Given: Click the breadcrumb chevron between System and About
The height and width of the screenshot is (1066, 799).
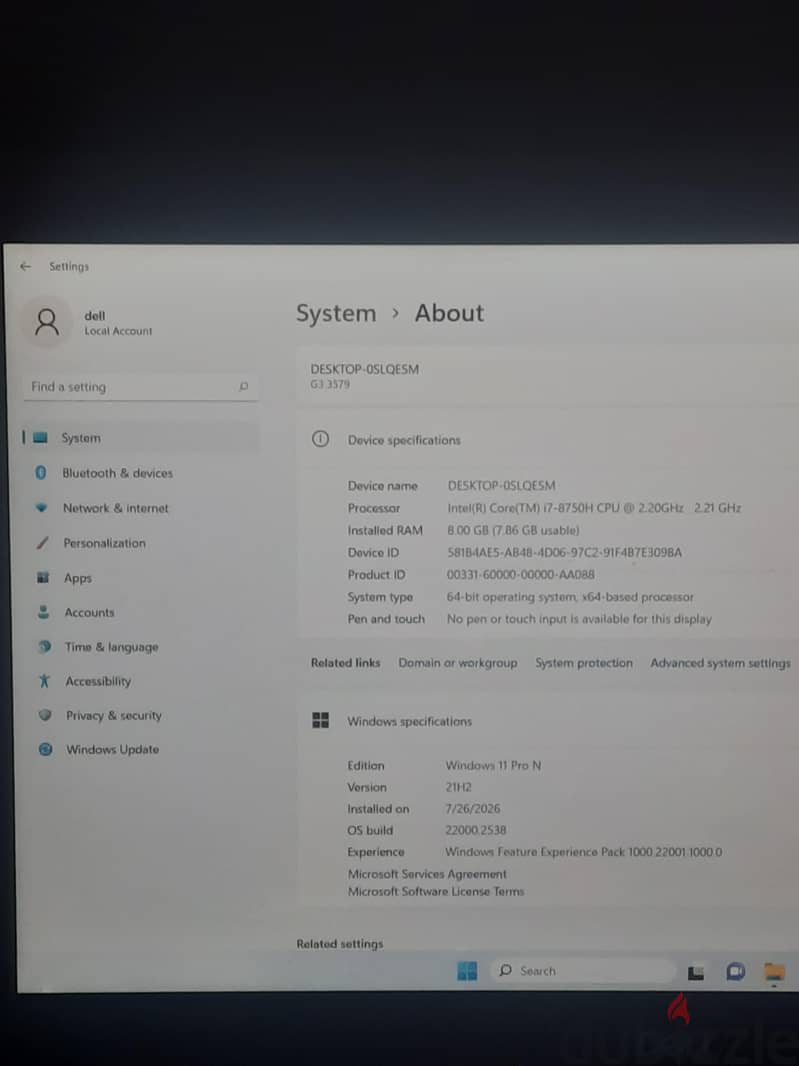Looking at the screenshot, I should (395, 313).
